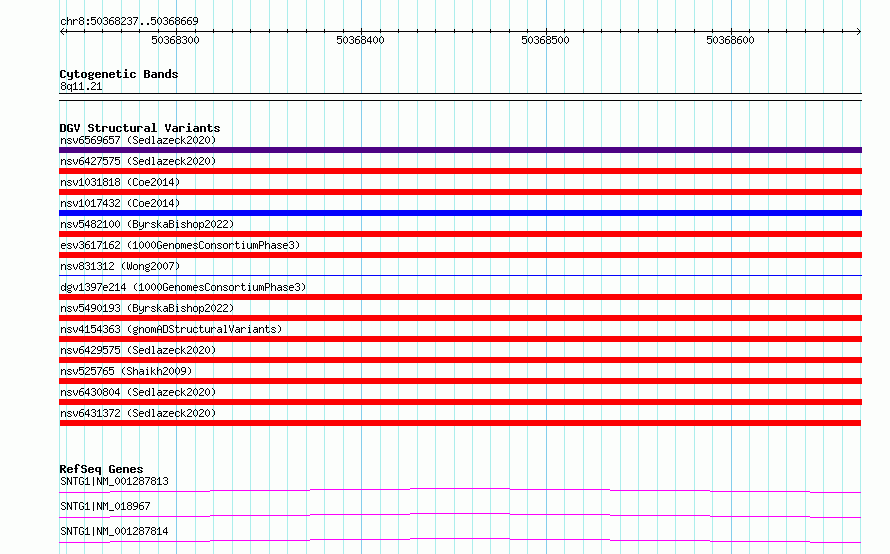Click the RefSeq Genes track title
The image size is (890, 554).
pos(101,469)
